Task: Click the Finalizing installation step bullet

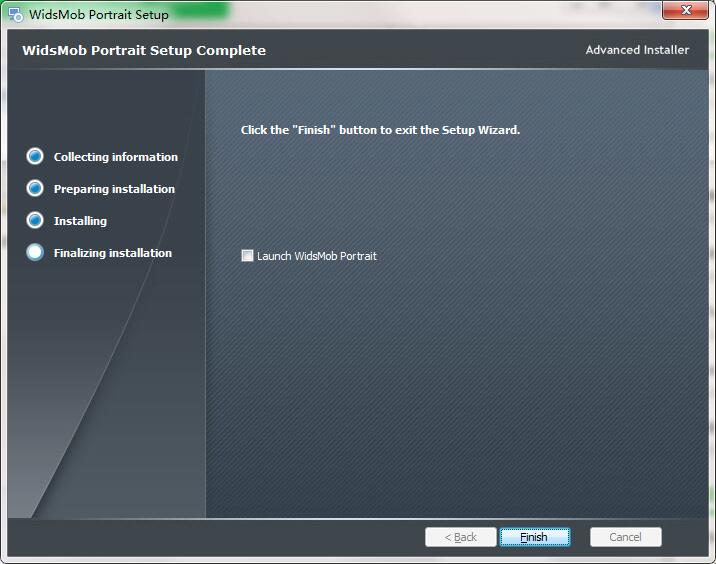Action: tap(35, 252)
